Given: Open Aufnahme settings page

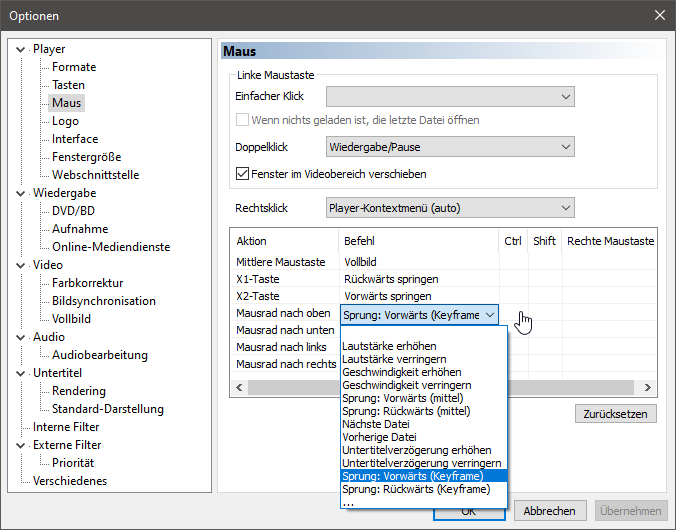Looking at the screenshot, I should 80,229.
